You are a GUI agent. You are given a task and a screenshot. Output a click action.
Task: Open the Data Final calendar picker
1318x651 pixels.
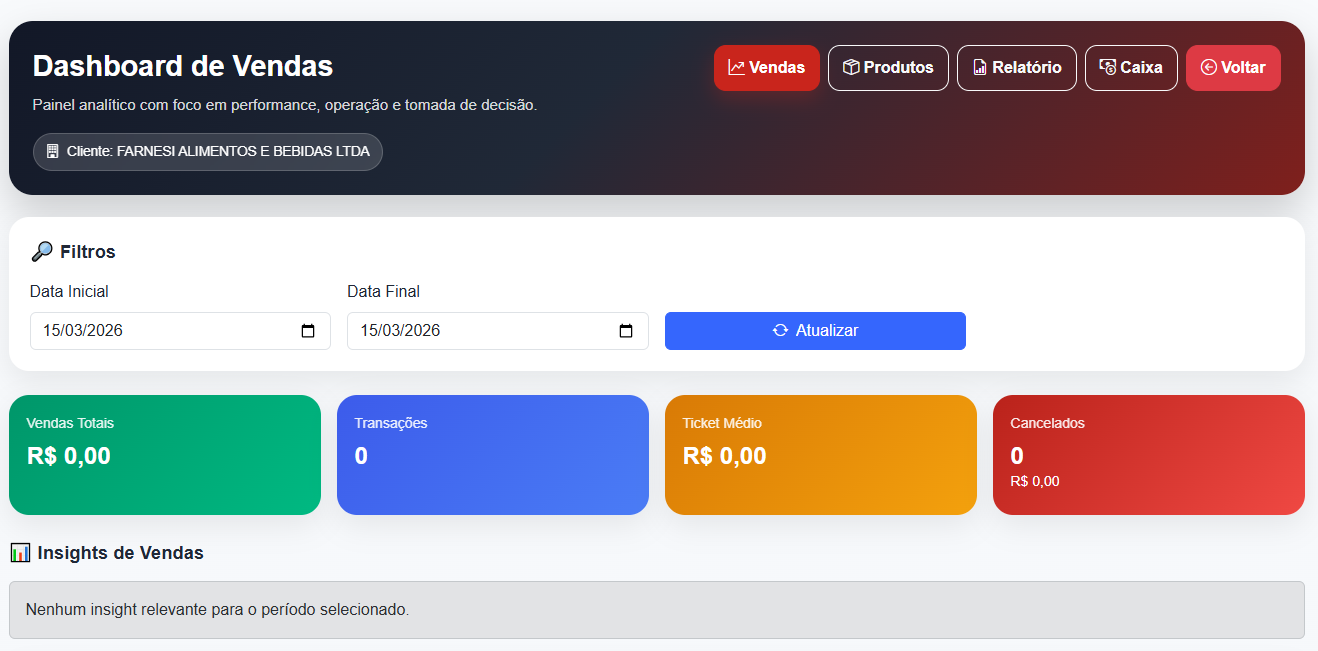628,330
